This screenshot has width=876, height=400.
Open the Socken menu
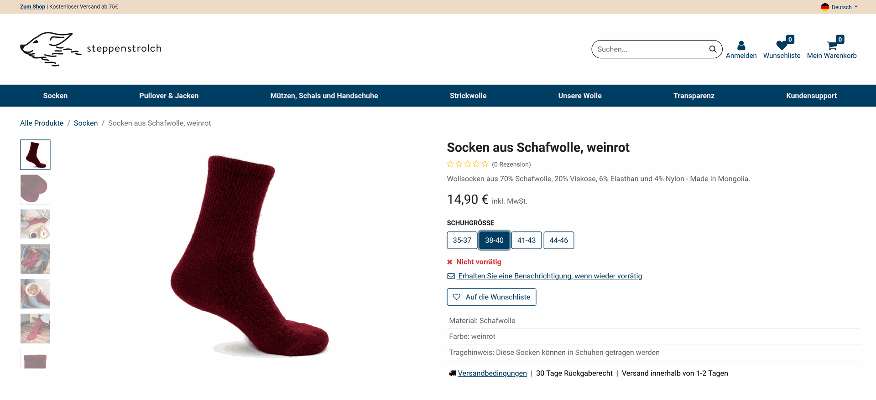pos(55,96)
